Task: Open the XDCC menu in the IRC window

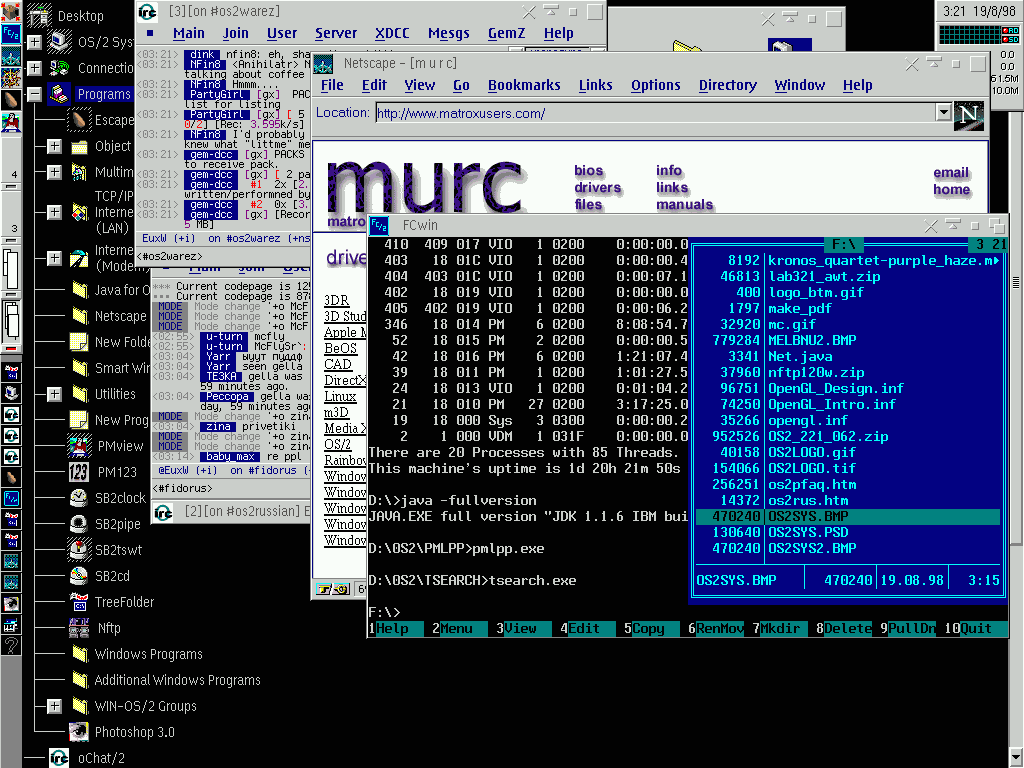Action: tap(392, 33)
